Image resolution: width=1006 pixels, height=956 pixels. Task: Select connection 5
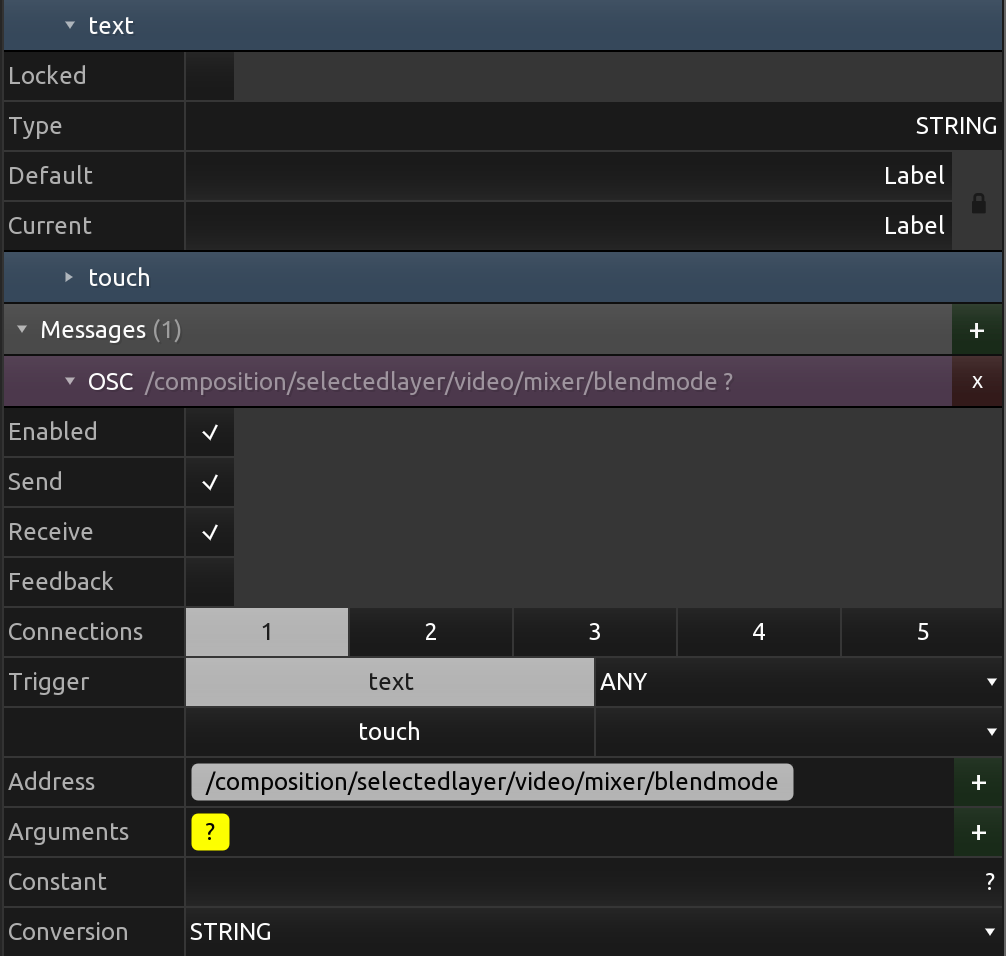pos(922,632)
